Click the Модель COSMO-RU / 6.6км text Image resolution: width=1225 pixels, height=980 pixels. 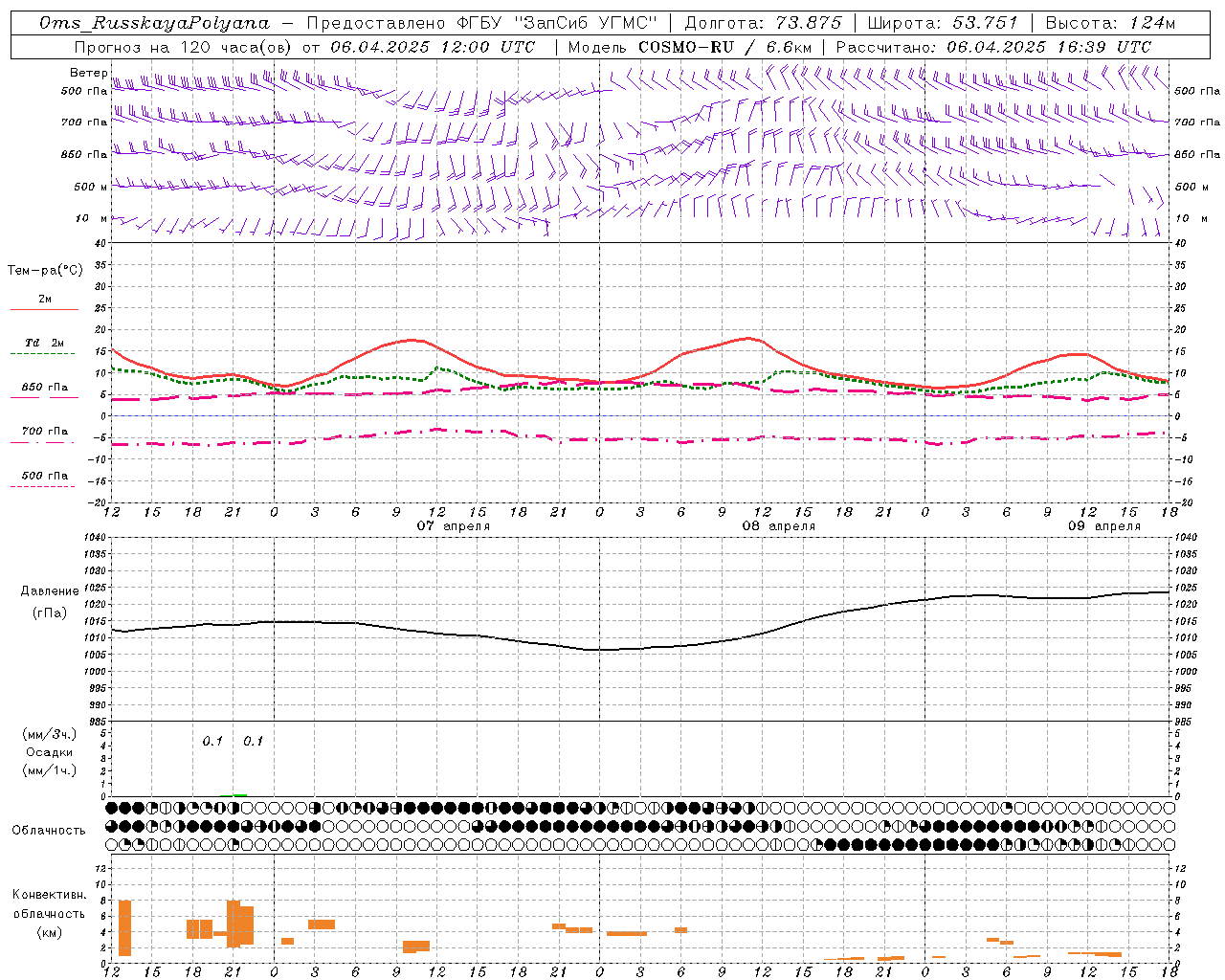click(690, 47)
